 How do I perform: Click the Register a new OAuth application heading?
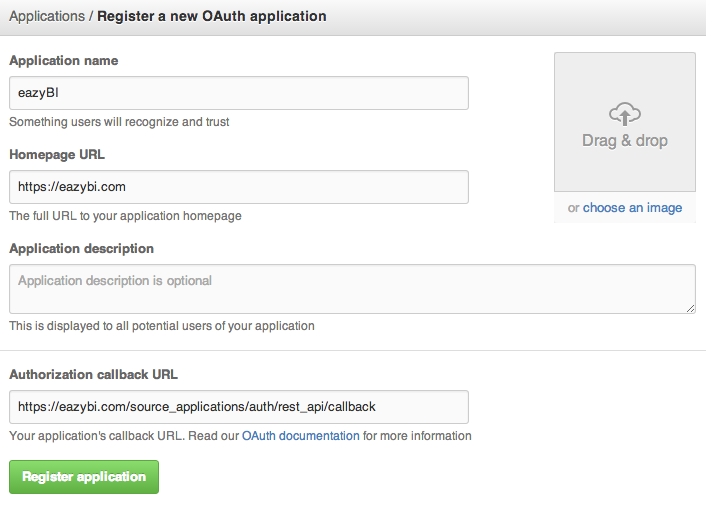[x=211, y=16]
